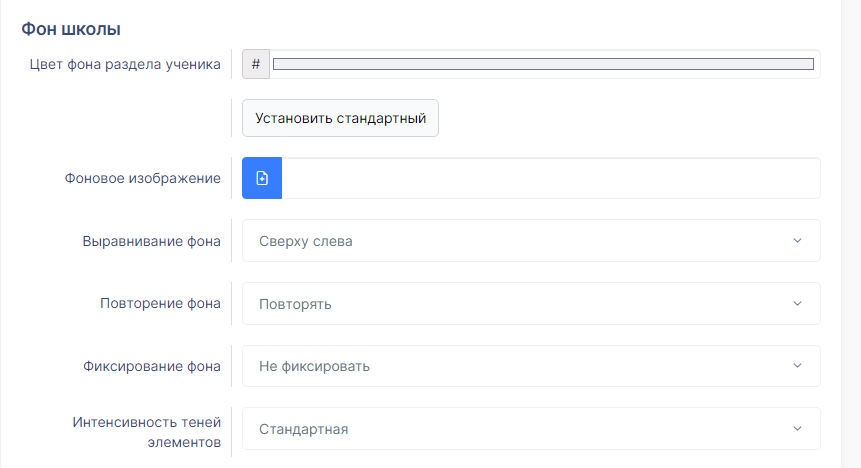This screenshot has width=861, height=468.
Task: Open the Сверху слева alignment dropdown
Action: point(531,241)
